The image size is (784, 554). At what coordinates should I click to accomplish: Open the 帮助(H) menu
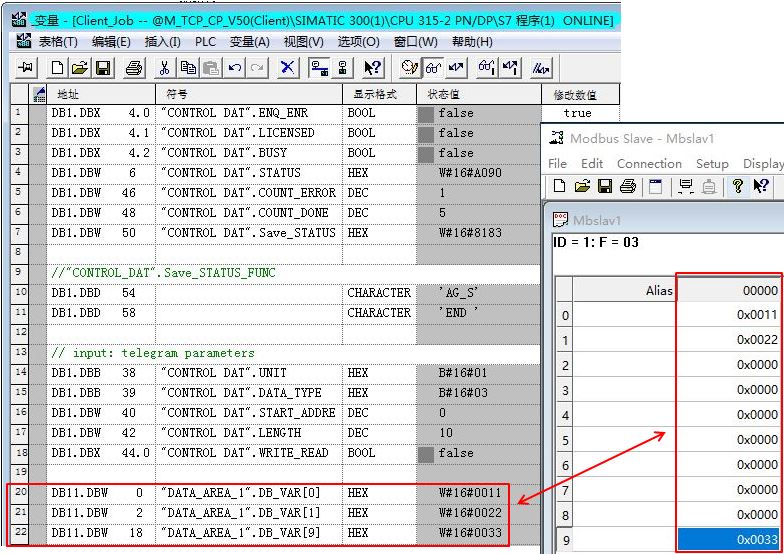472,42
